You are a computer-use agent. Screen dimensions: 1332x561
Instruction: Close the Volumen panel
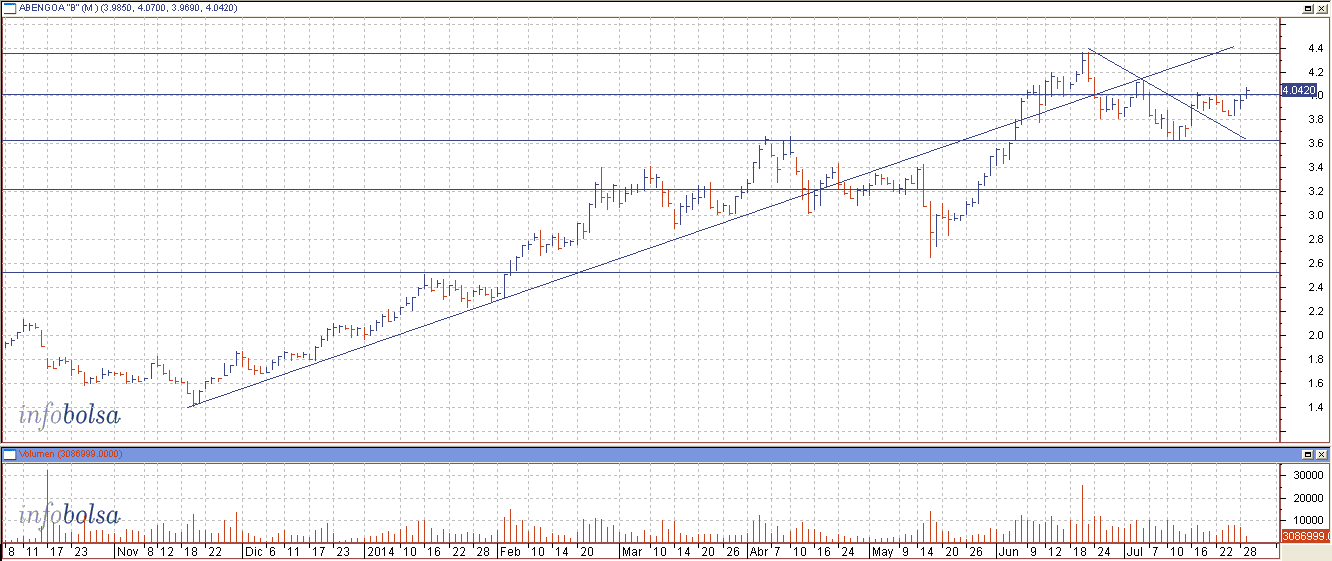point(1321,454)
